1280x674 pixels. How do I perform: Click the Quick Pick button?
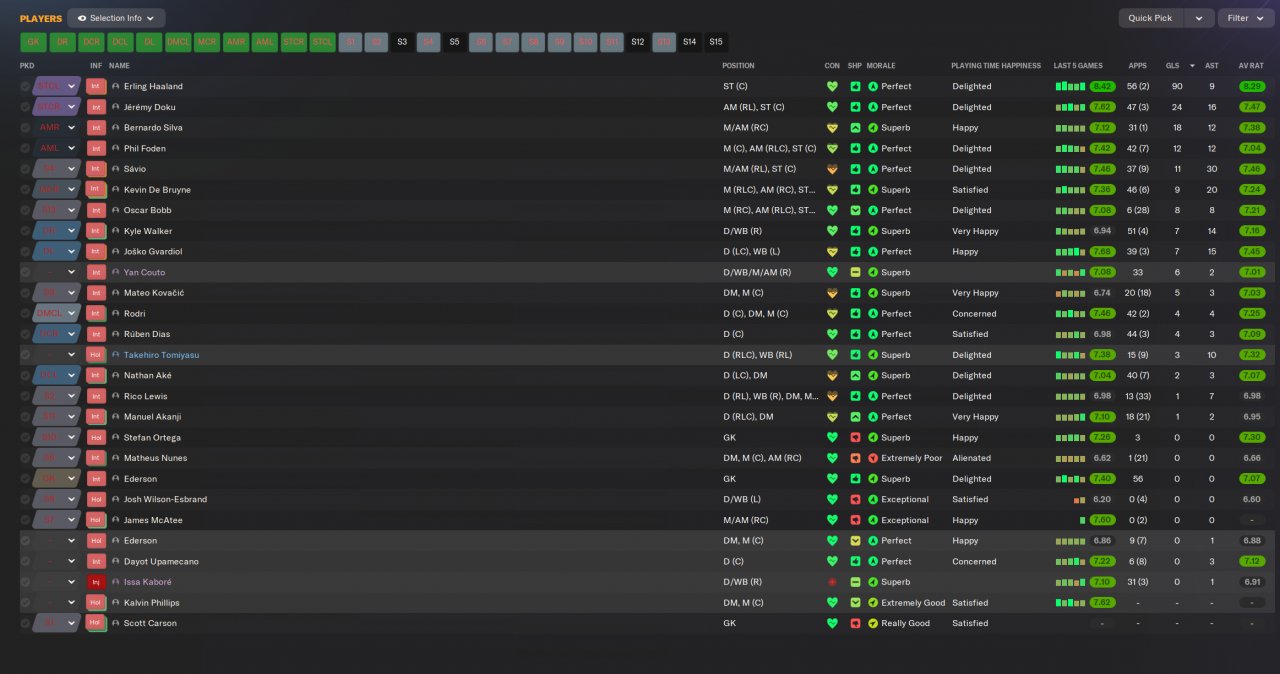1151,18
